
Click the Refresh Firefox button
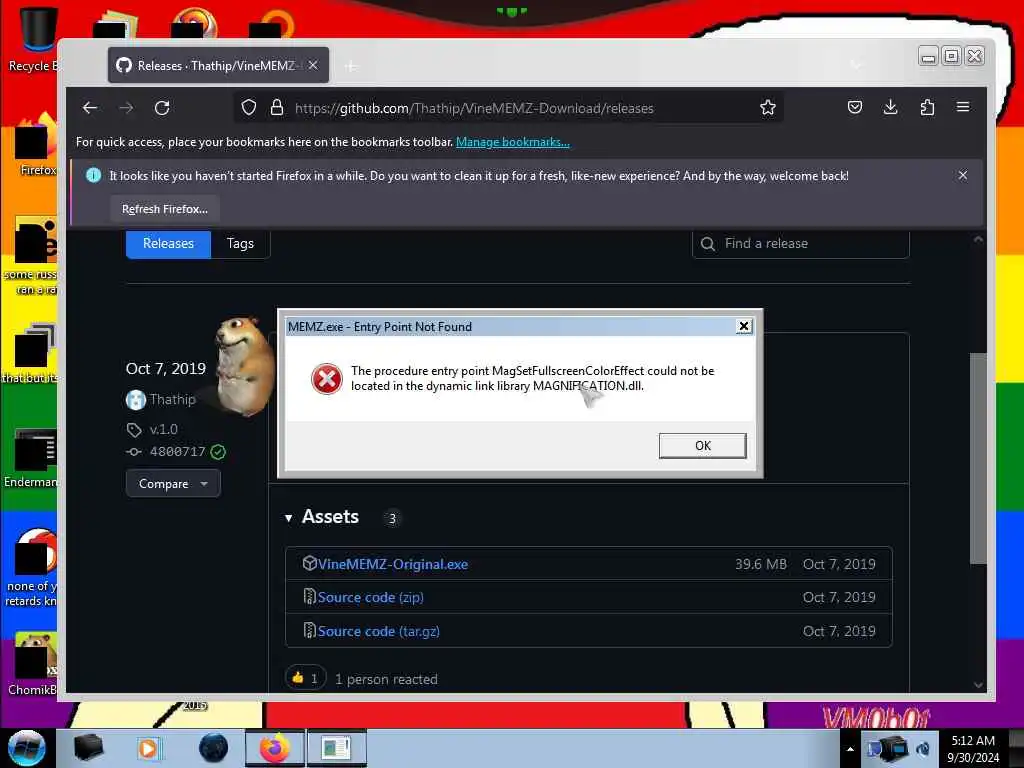click(x=165, y=209)
